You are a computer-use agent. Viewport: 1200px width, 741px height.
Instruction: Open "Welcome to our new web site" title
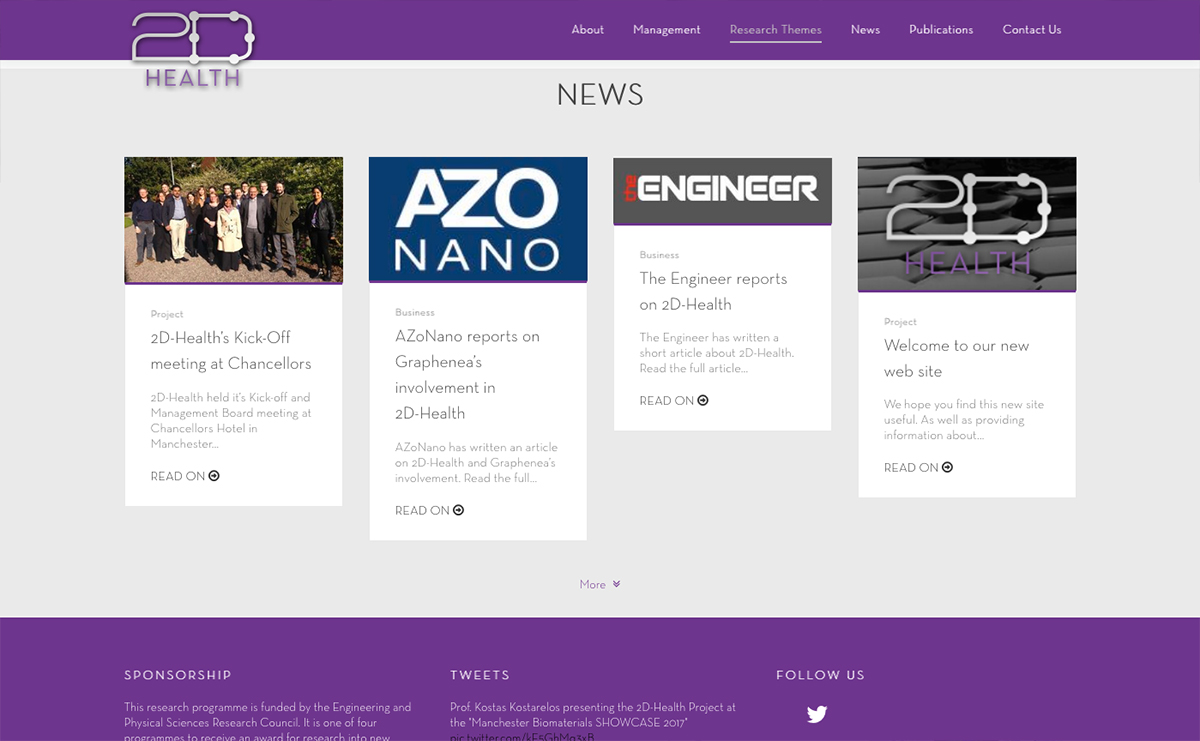tap(956, 358)
